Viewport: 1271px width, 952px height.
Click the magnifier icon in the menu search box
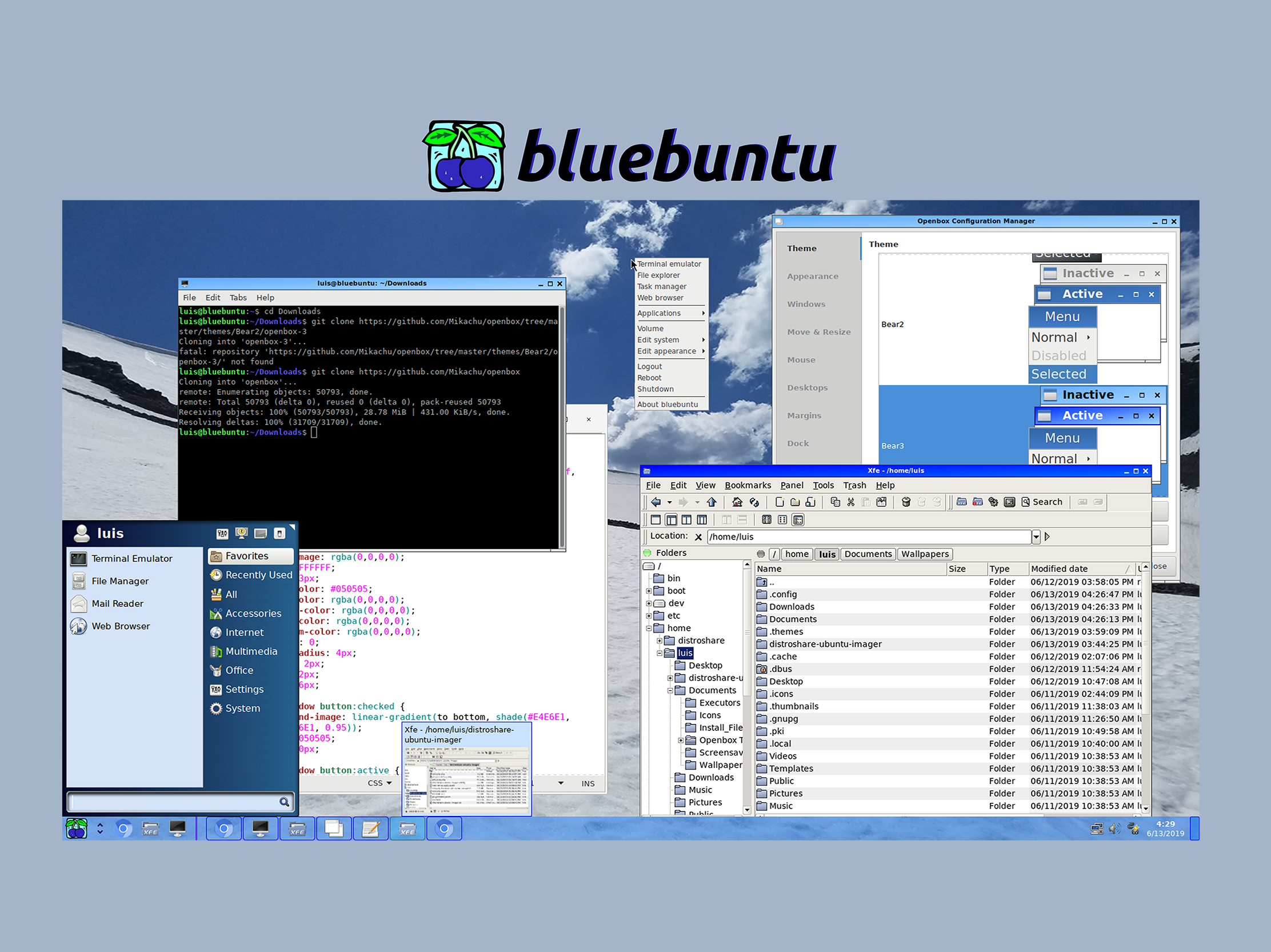(284, 802)
